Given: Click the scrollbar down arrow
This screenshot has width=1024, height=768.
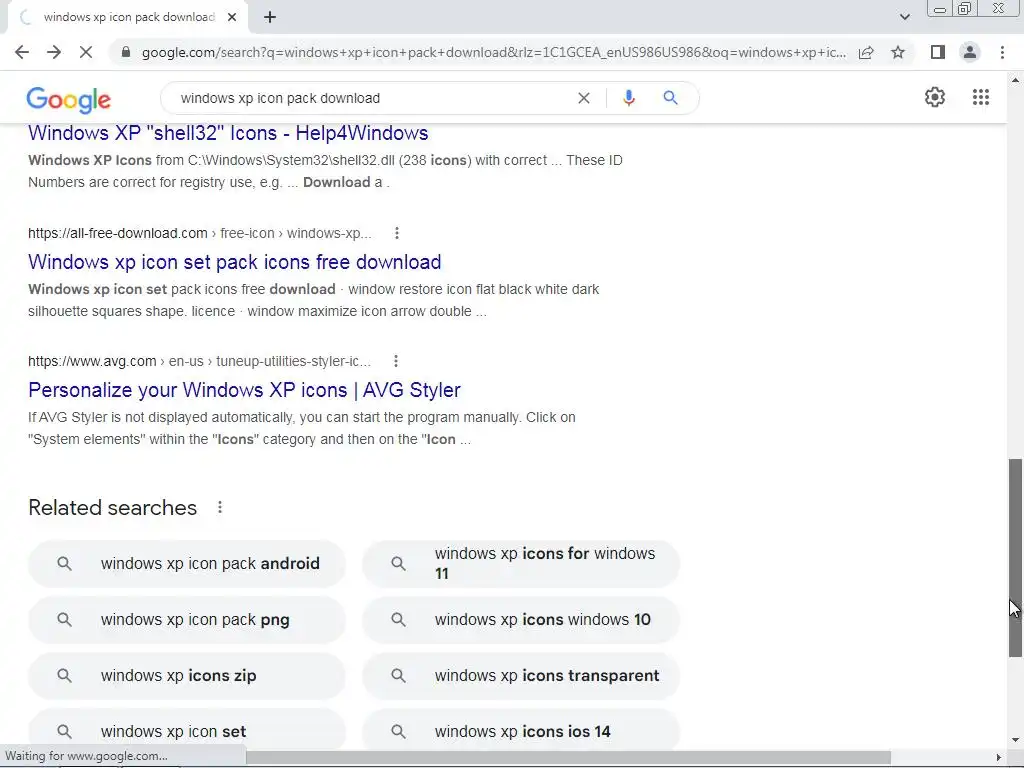Looking at the screenshot, I should point(1015,741).
